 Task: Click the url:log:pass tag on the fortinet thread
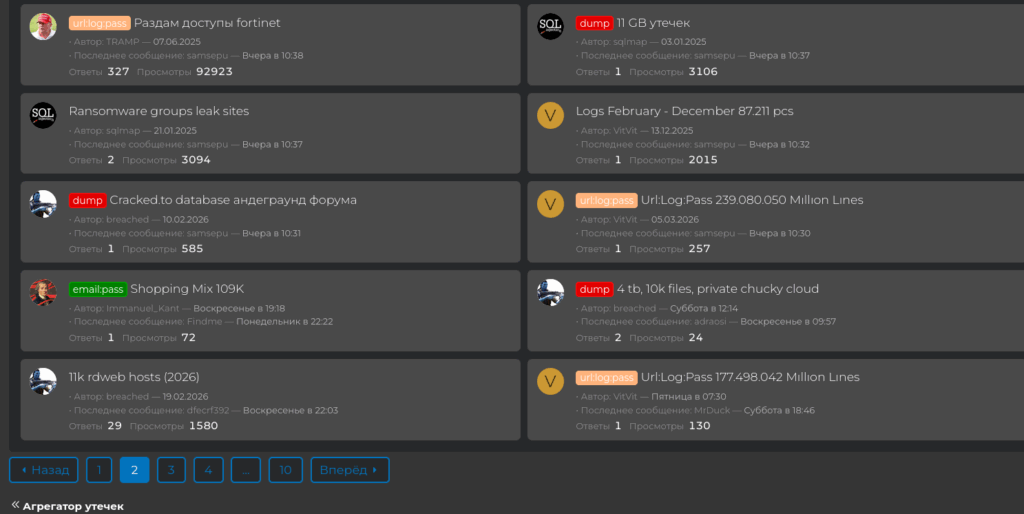(x=99, y=23)
